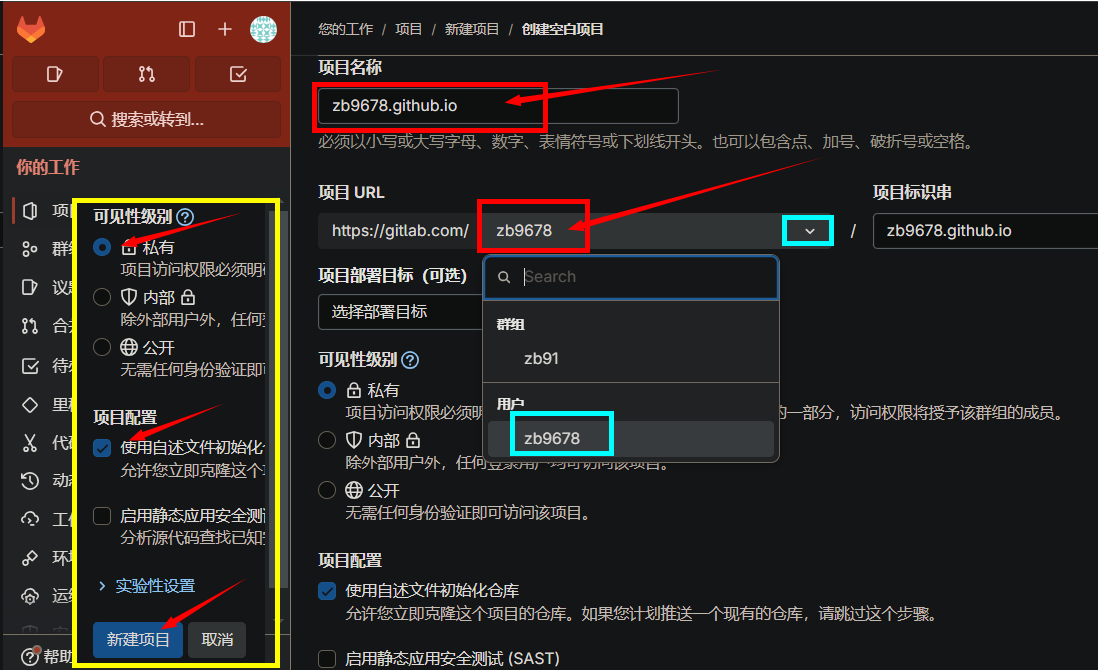The height and width of the screenshot is (670, 1098).
Task: Open the 帮助 help icon
Action: pos(30,656)
